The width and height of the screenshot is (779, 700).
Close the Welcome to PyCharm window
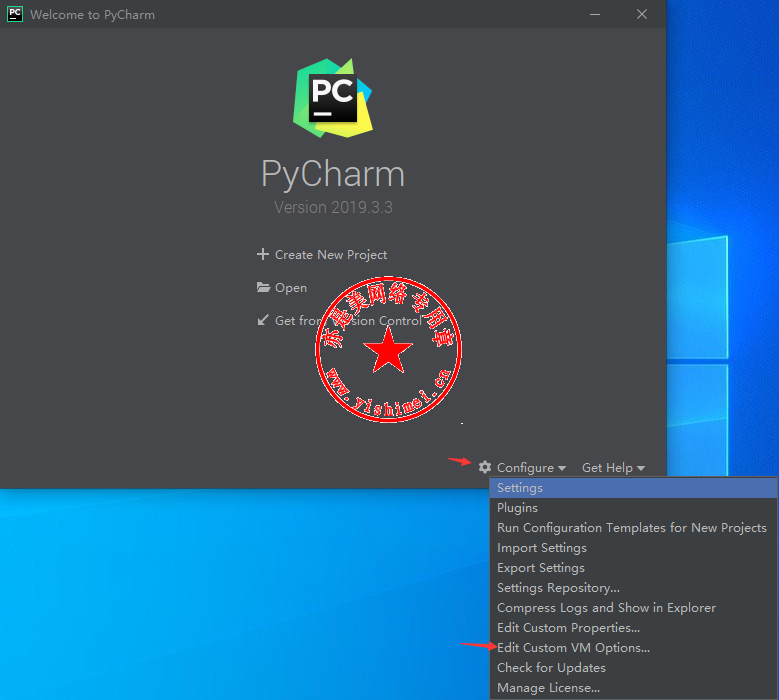[642, 14]
